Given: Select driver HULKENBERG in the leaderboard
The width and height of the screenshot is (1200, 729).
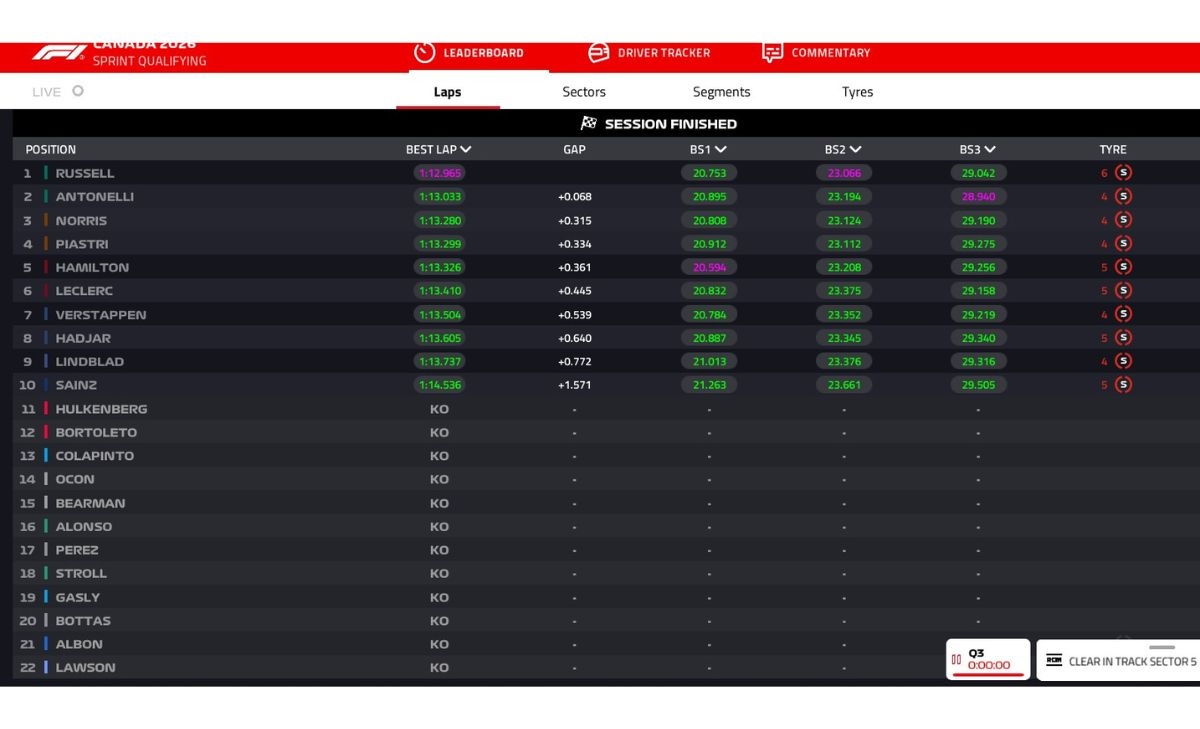Looking at the screenshot, I should coord(101,409).
